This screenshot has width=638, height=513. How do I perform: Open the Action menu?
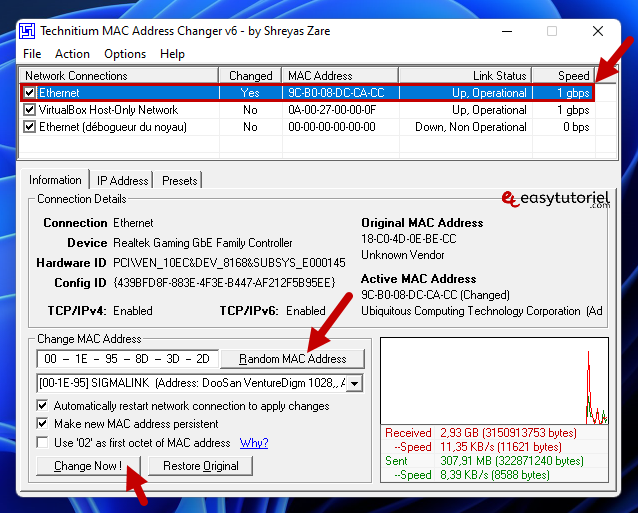[x=72, y=54]
